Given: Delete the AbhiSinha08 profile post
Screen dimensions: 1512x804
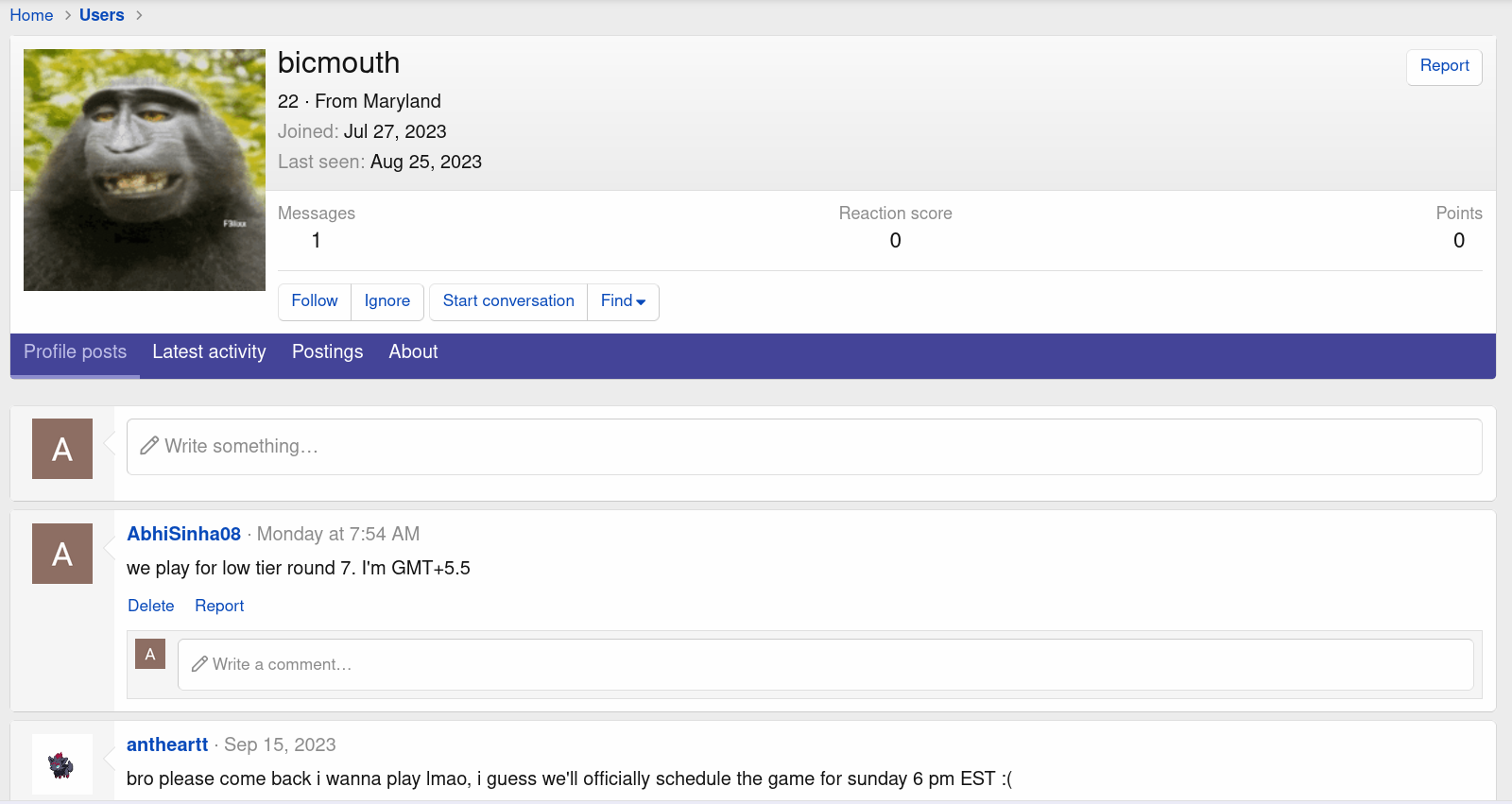Looking at the screenshot, I should [x=151, y=607].
